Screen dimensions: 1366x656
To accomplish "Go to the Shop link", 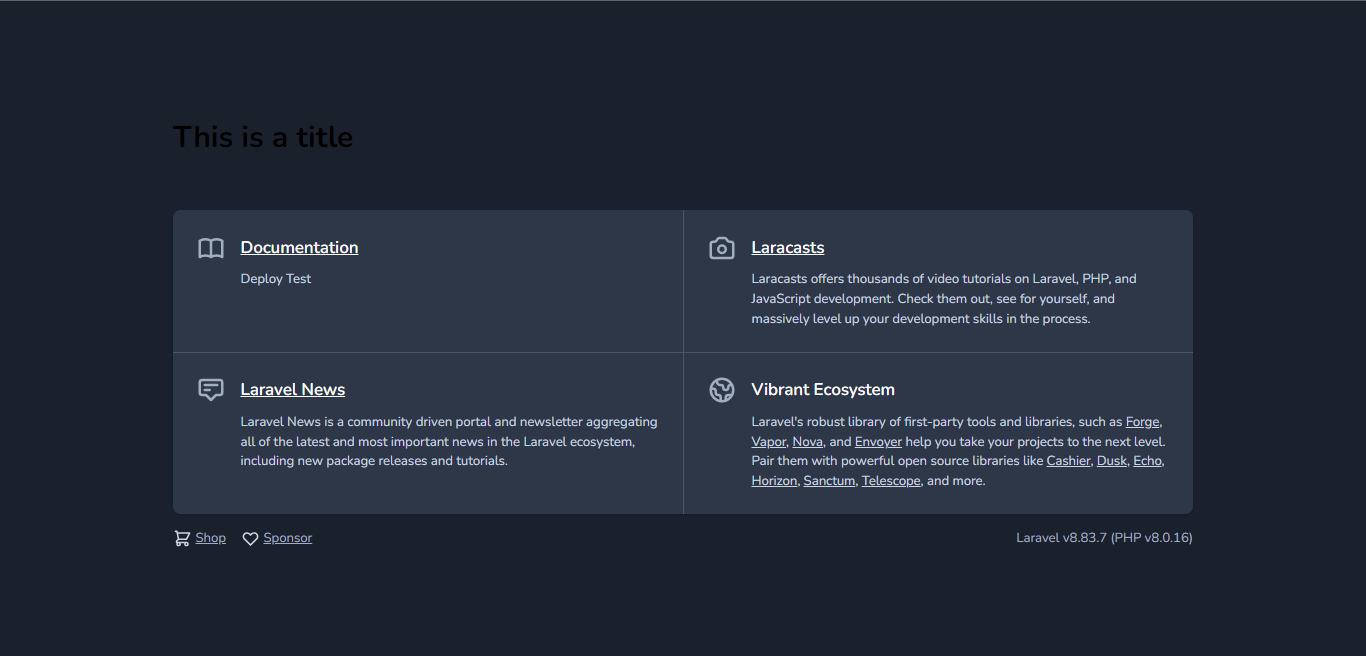I will 210,538.
